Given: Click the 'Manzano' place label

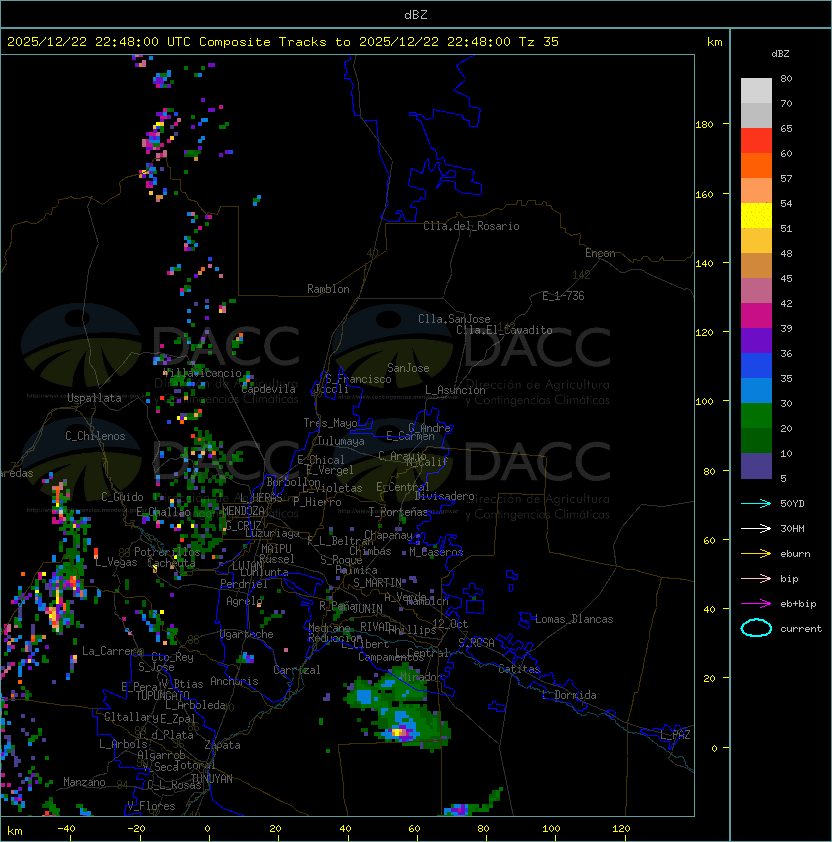Looking at the screenshot, I should pos(84,782).
